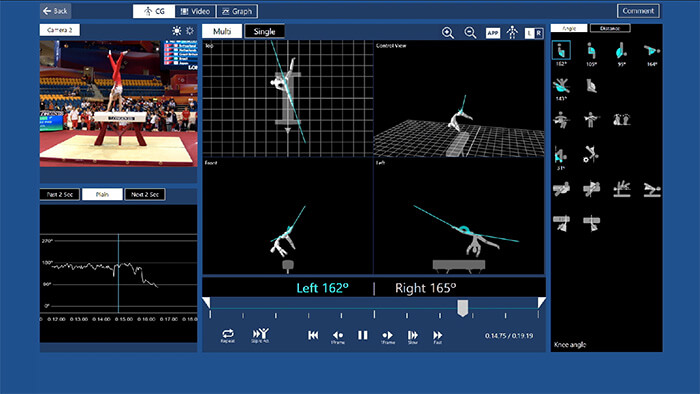
Task: Select the lying body on apparatus icon
Action: click(652, 189)
